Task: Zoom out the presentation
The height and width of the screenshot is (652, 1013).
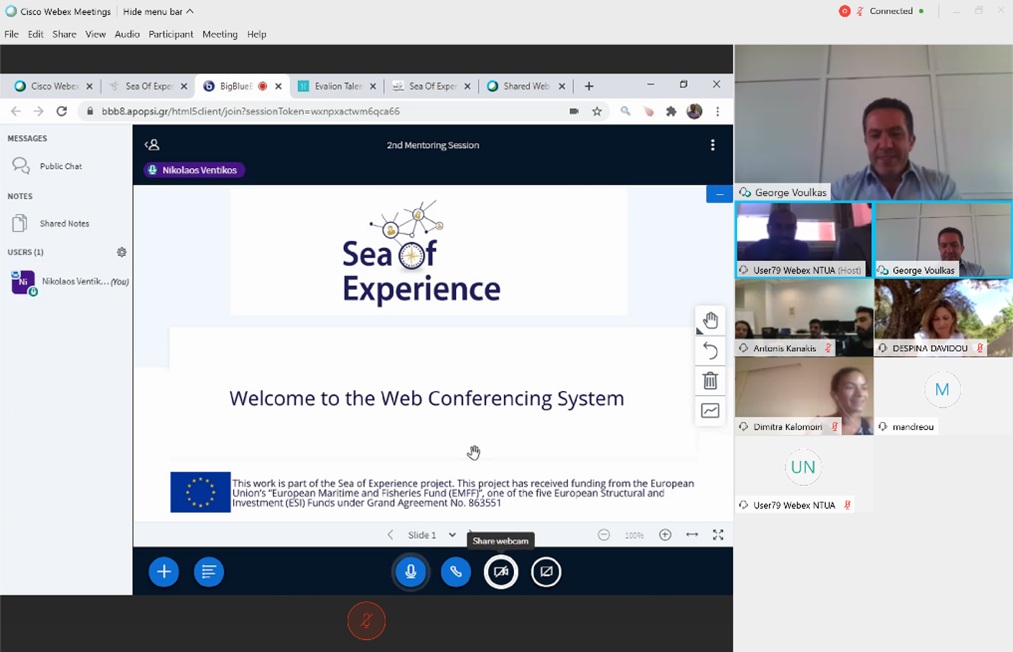Action: (x=603, y=535)
